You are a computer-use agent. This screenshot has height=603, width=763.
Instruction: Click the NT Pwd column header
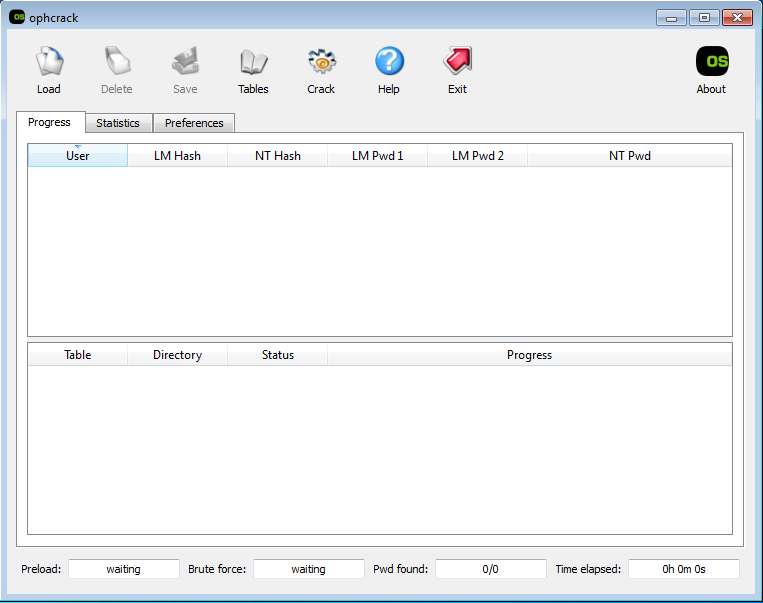tap(630, 156)
